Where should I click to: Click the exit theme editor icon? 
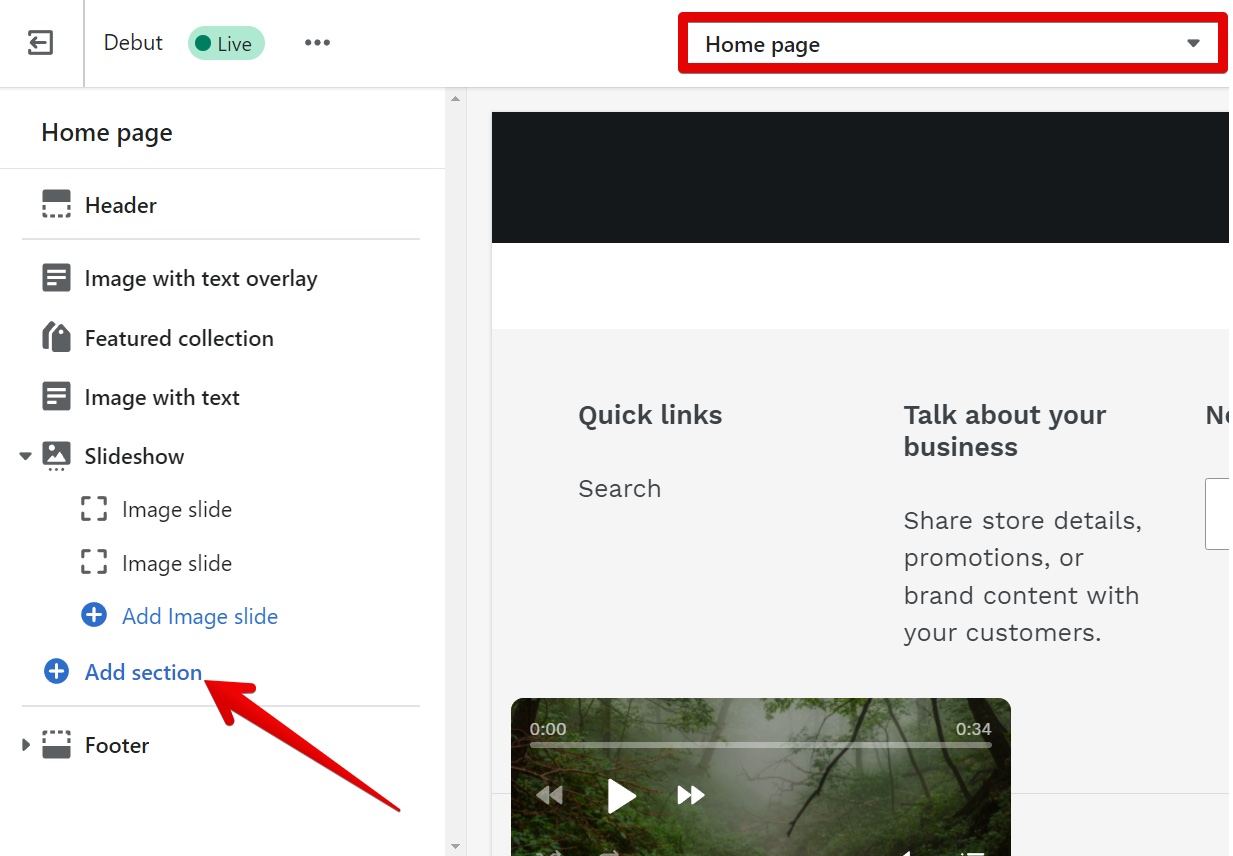tap(40, 42)
